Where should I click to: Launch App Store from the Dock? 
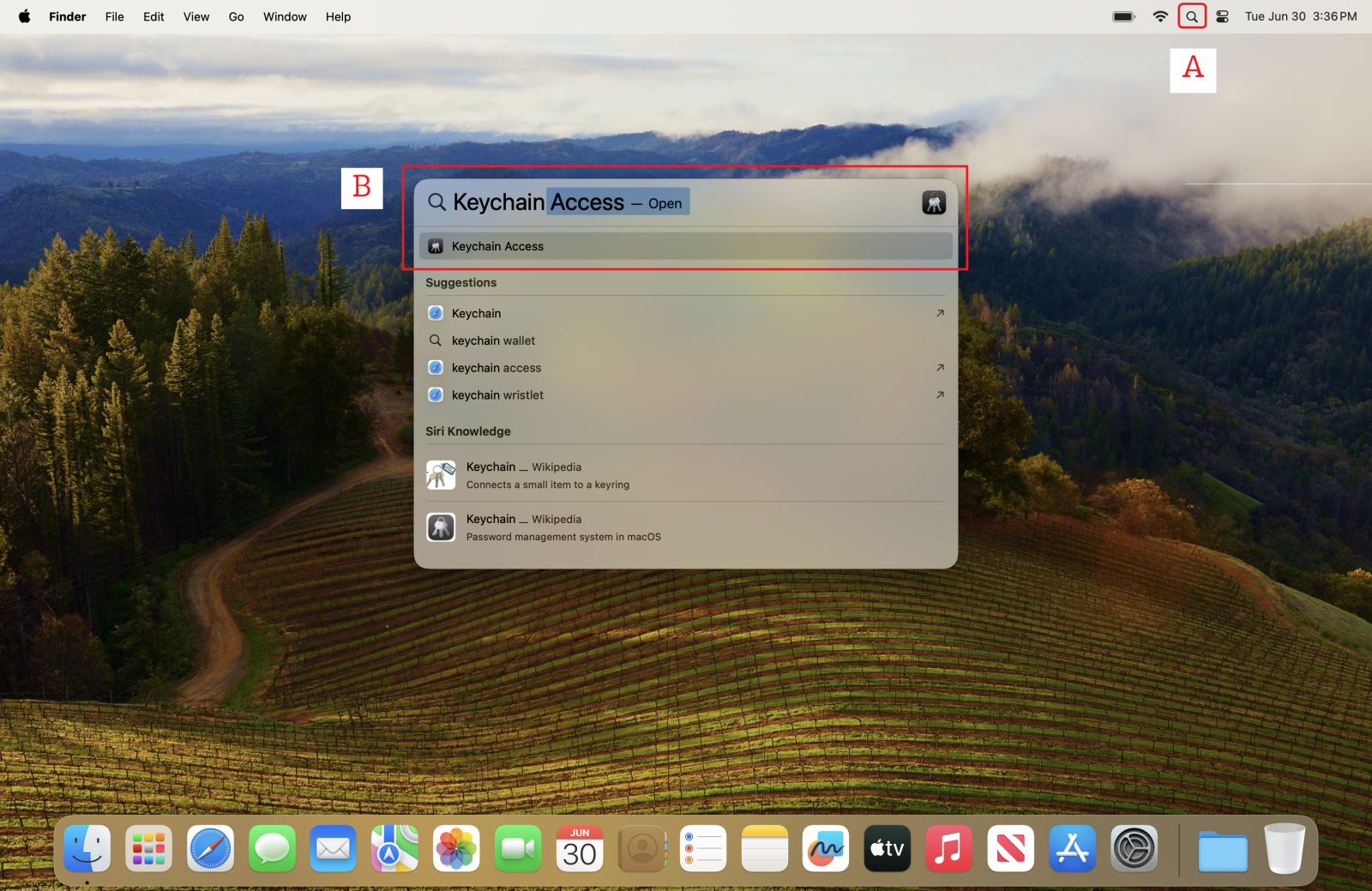click(x=1073, y=849)
